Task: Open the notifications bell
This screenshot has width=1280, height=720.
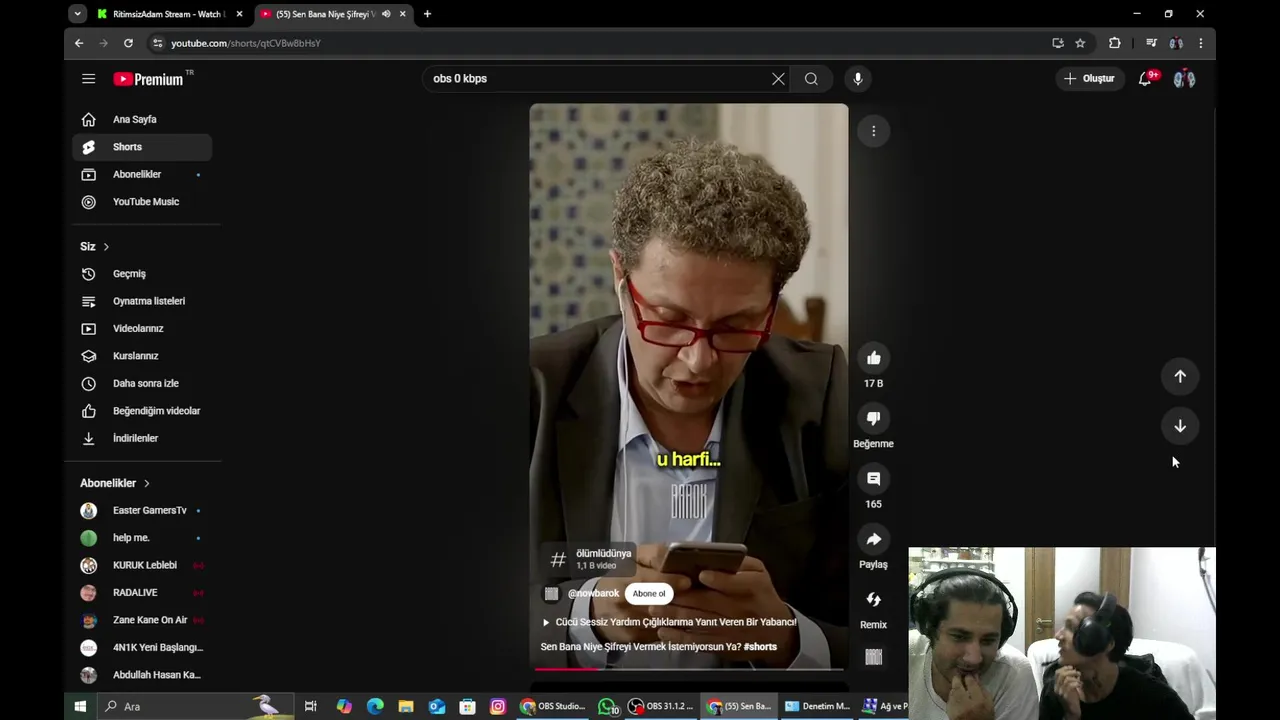Action: click(1146, 79)
